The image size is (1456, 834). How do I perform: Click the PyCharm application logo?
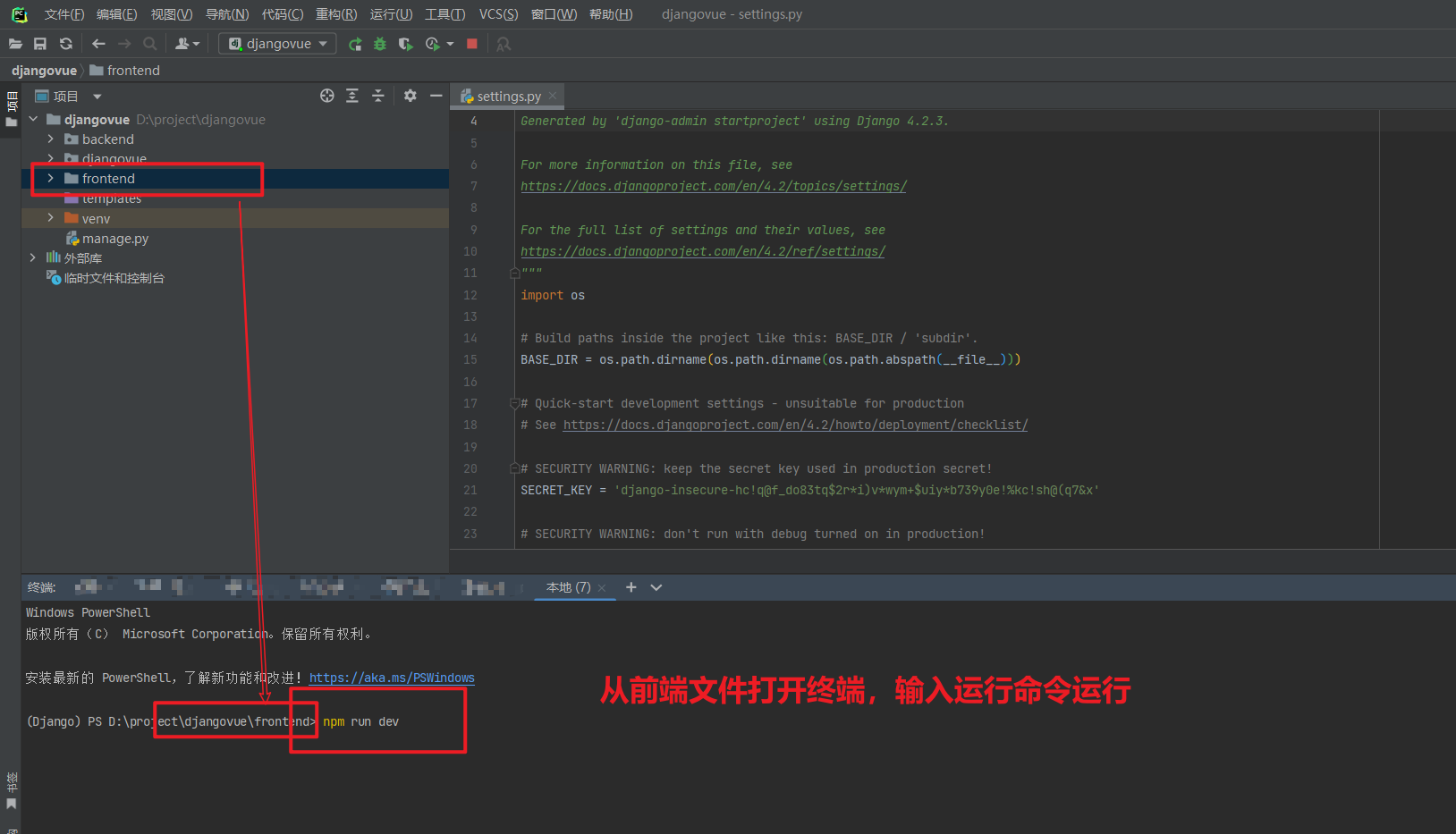click(19, 14)
